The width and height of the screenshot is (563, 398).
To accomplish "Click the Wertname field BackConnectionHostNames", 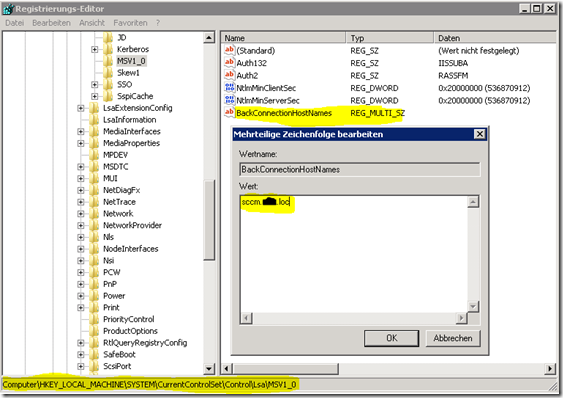I will [x=359, y=170].
